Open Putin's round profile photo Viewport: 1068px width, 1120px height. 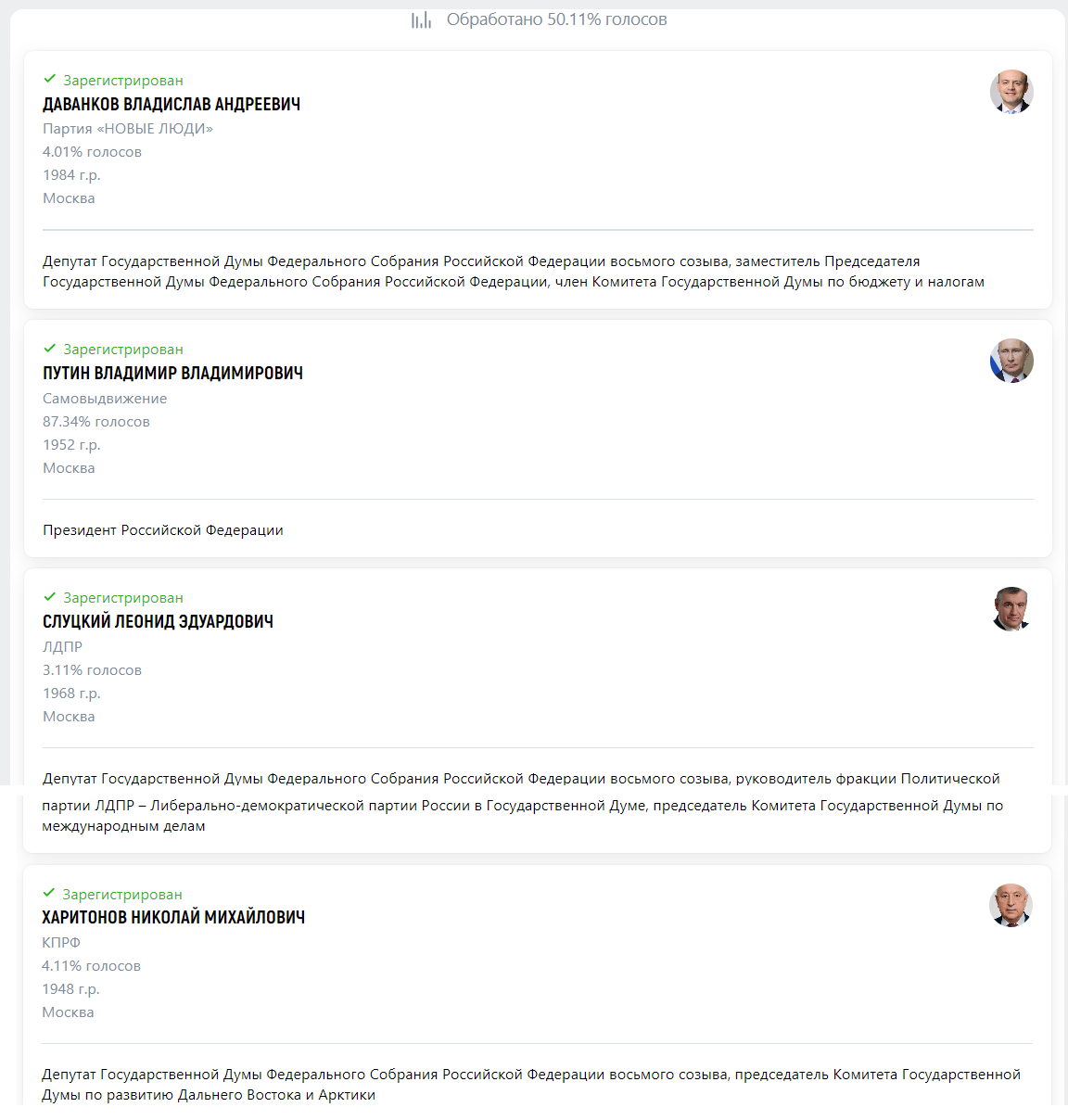click(x=1011, y=361)
